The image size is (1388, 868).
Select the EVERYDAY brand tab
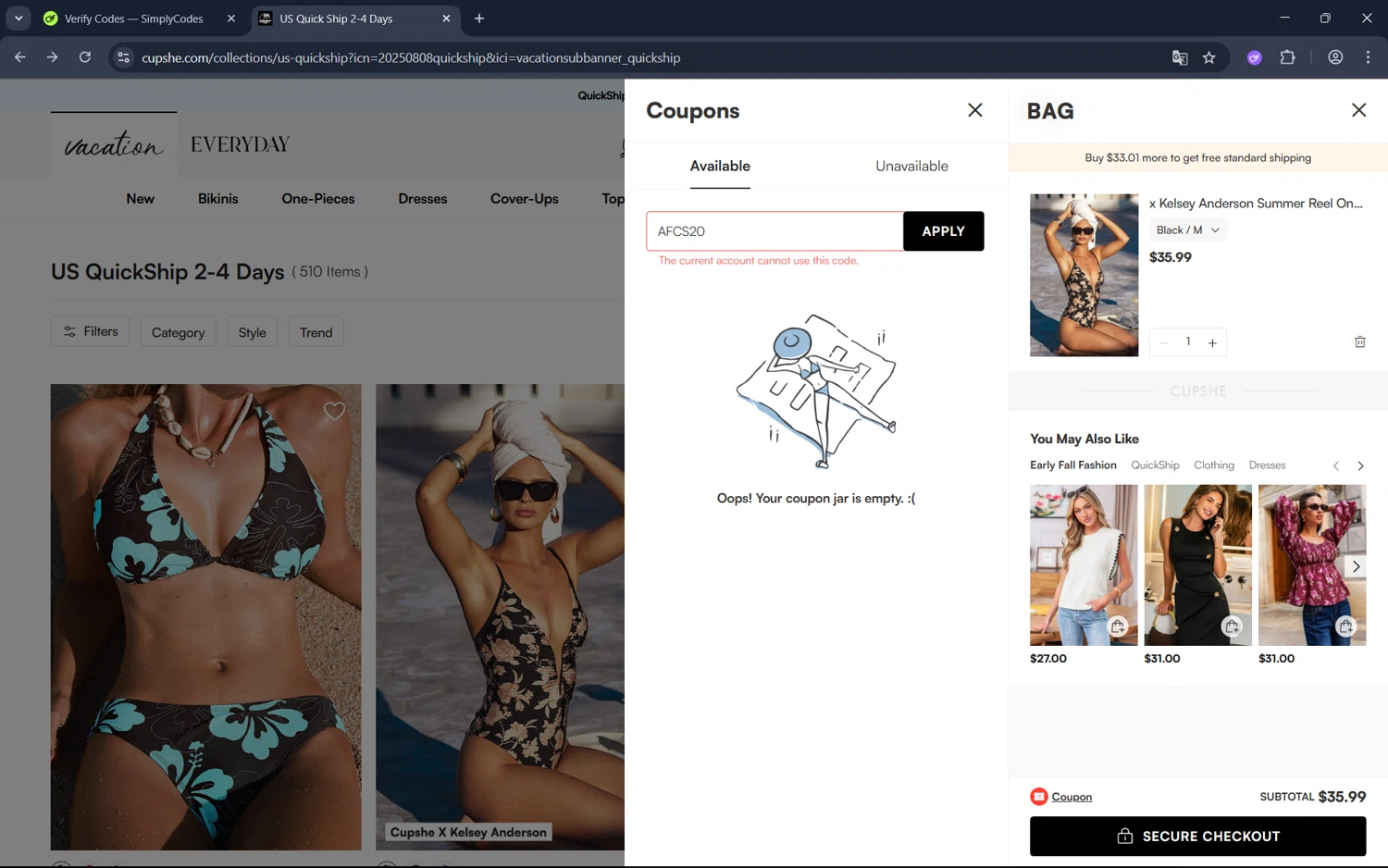coord(241,144)
